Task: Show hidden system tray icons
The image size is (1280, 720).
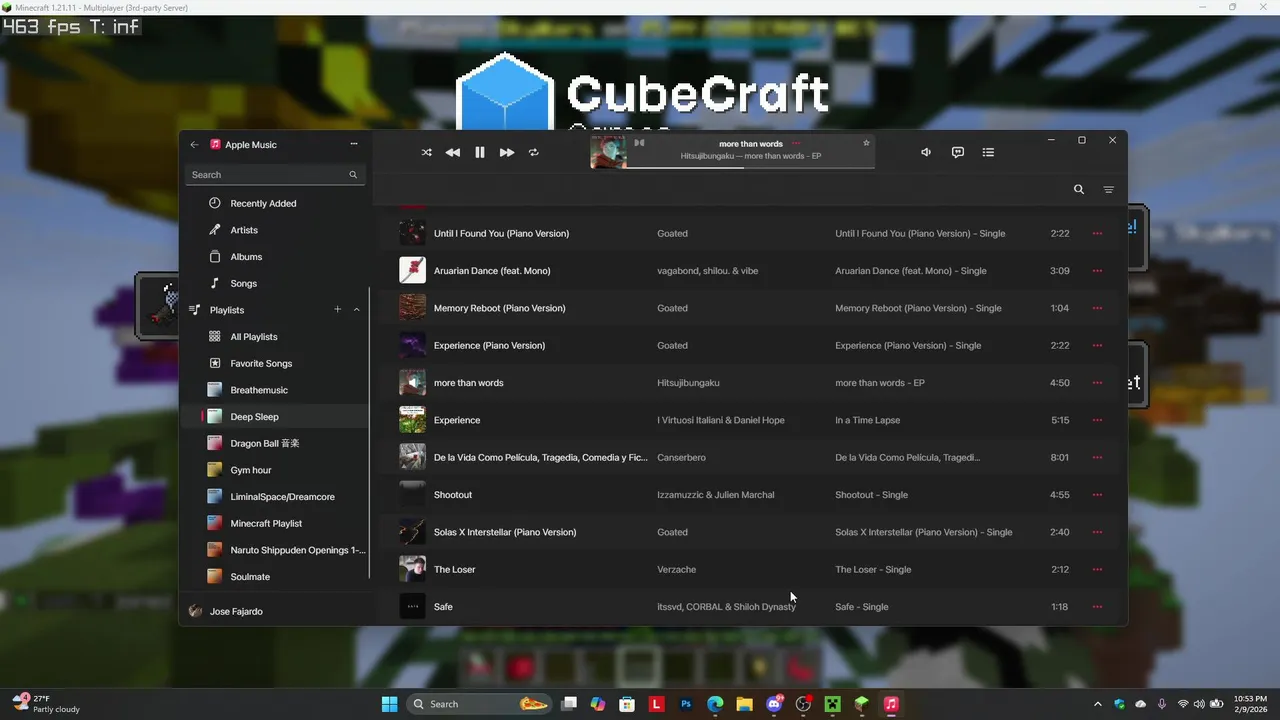Action: coord(1098,704)
